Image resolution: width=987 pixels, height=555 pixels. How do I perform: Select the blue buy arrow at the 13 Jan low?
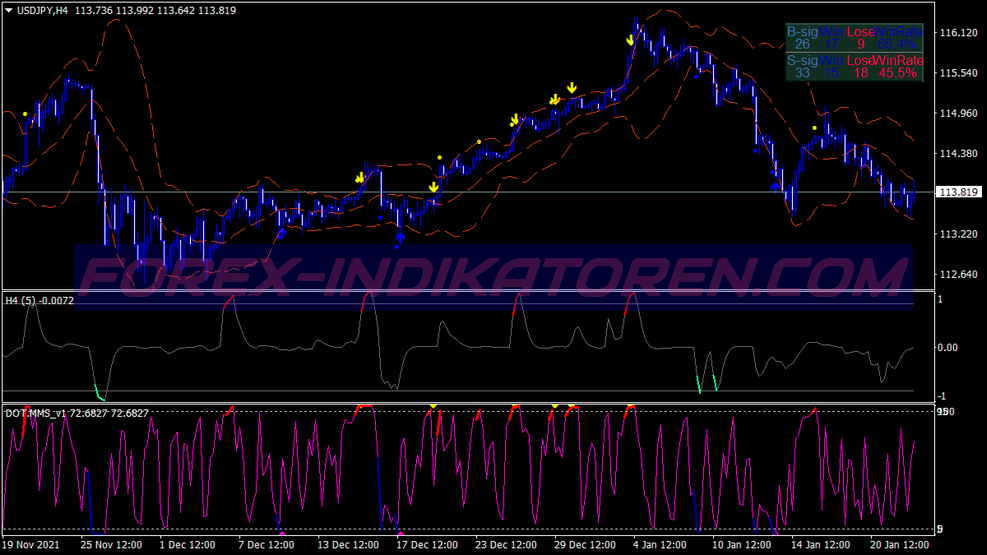776,188
